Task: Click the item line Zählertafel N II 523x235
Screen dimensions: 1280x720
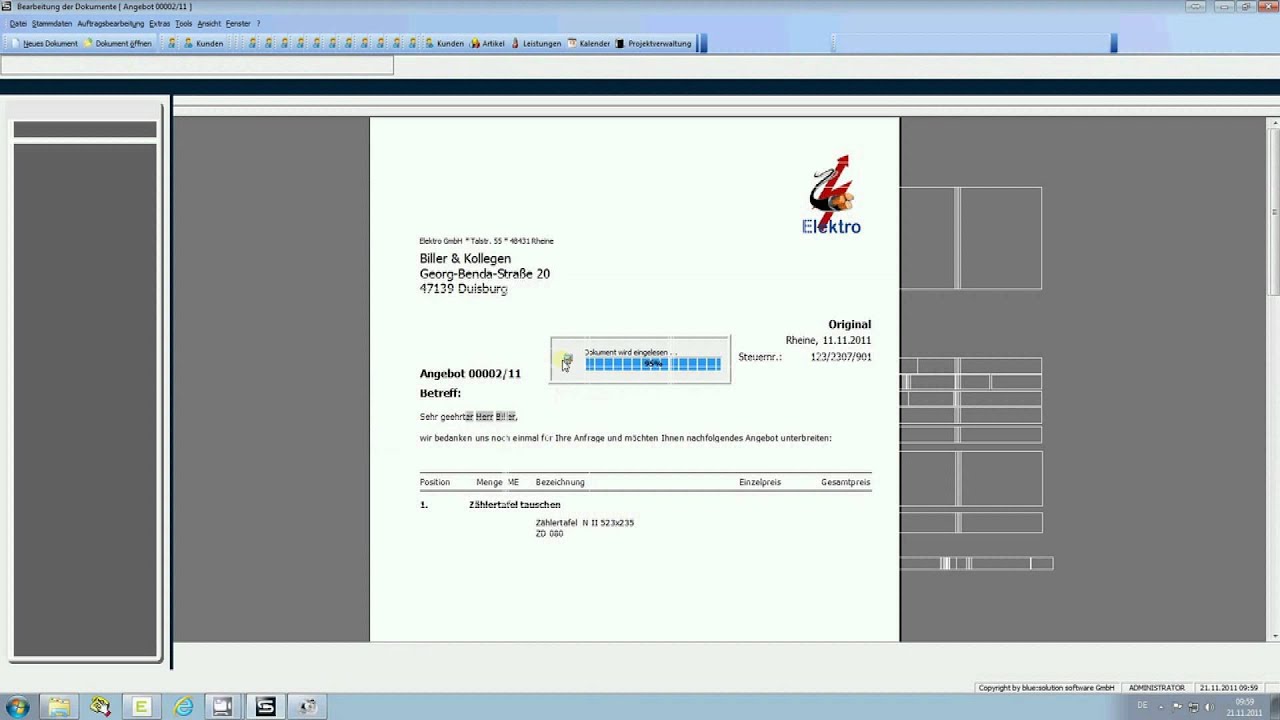Action: click(585, 523)
